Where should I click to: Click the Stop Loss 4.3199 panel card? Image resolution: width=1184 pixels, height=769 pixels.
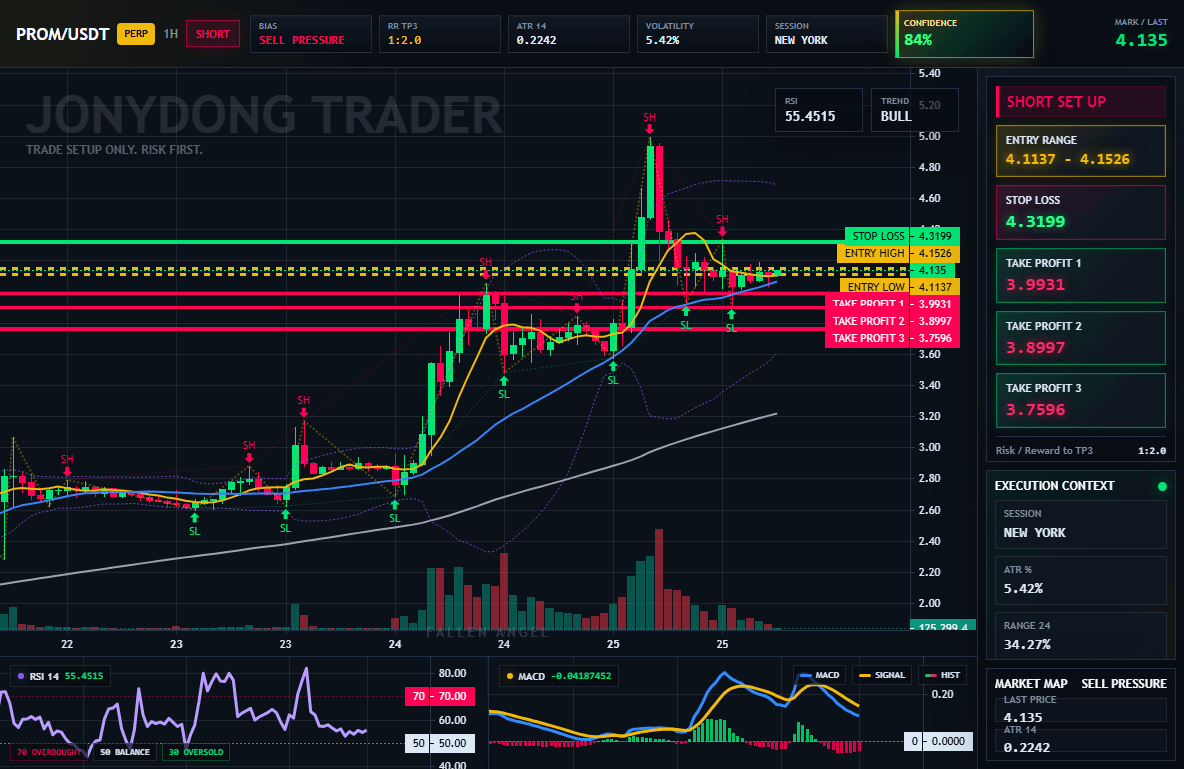(x=1081, y=212)
